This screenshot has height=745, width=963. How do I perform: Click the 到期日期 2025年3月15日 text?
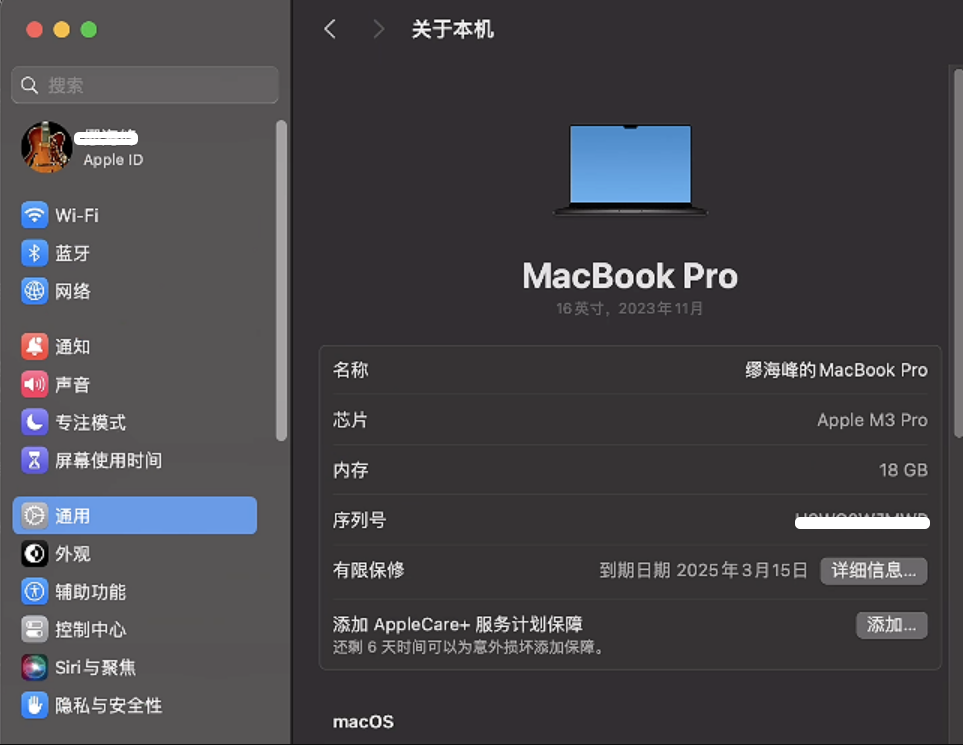pos(703,571)
